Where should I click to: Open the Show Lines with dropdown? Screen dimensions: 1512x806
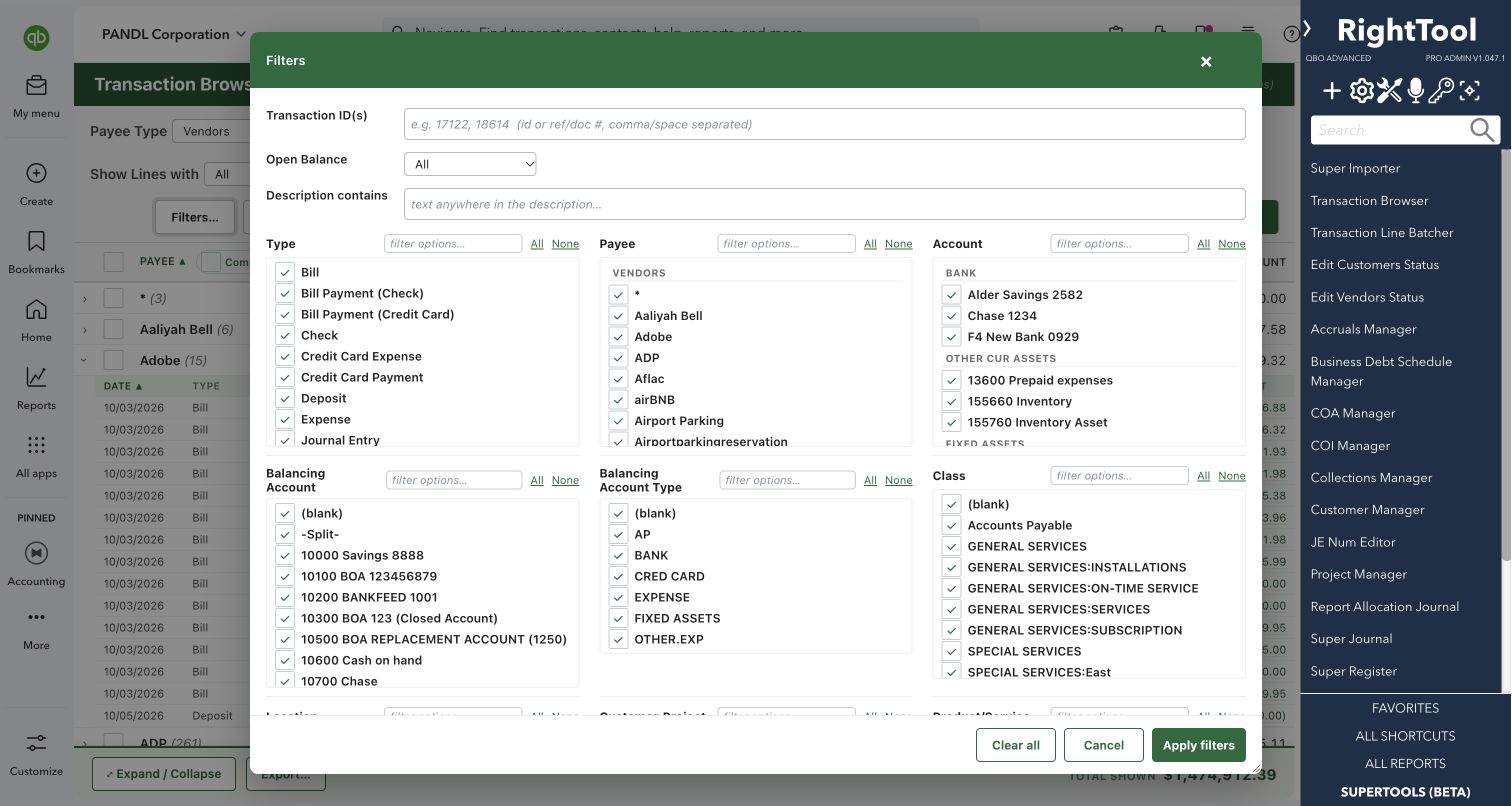click(227, 174)
